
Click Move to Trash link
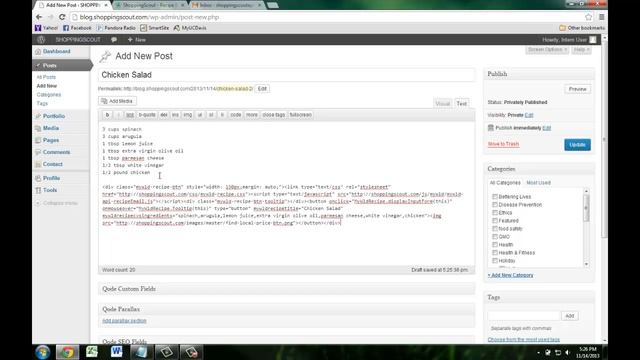click(x=503, y=144)
